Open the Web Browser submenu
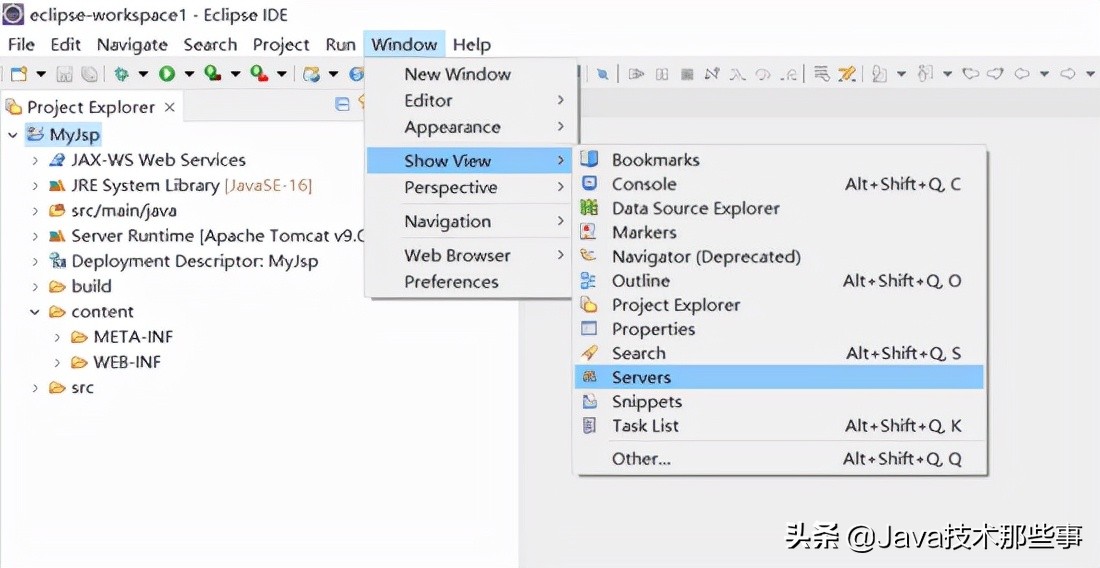This screenshot has width=1100, height=568. click(469, 255)
